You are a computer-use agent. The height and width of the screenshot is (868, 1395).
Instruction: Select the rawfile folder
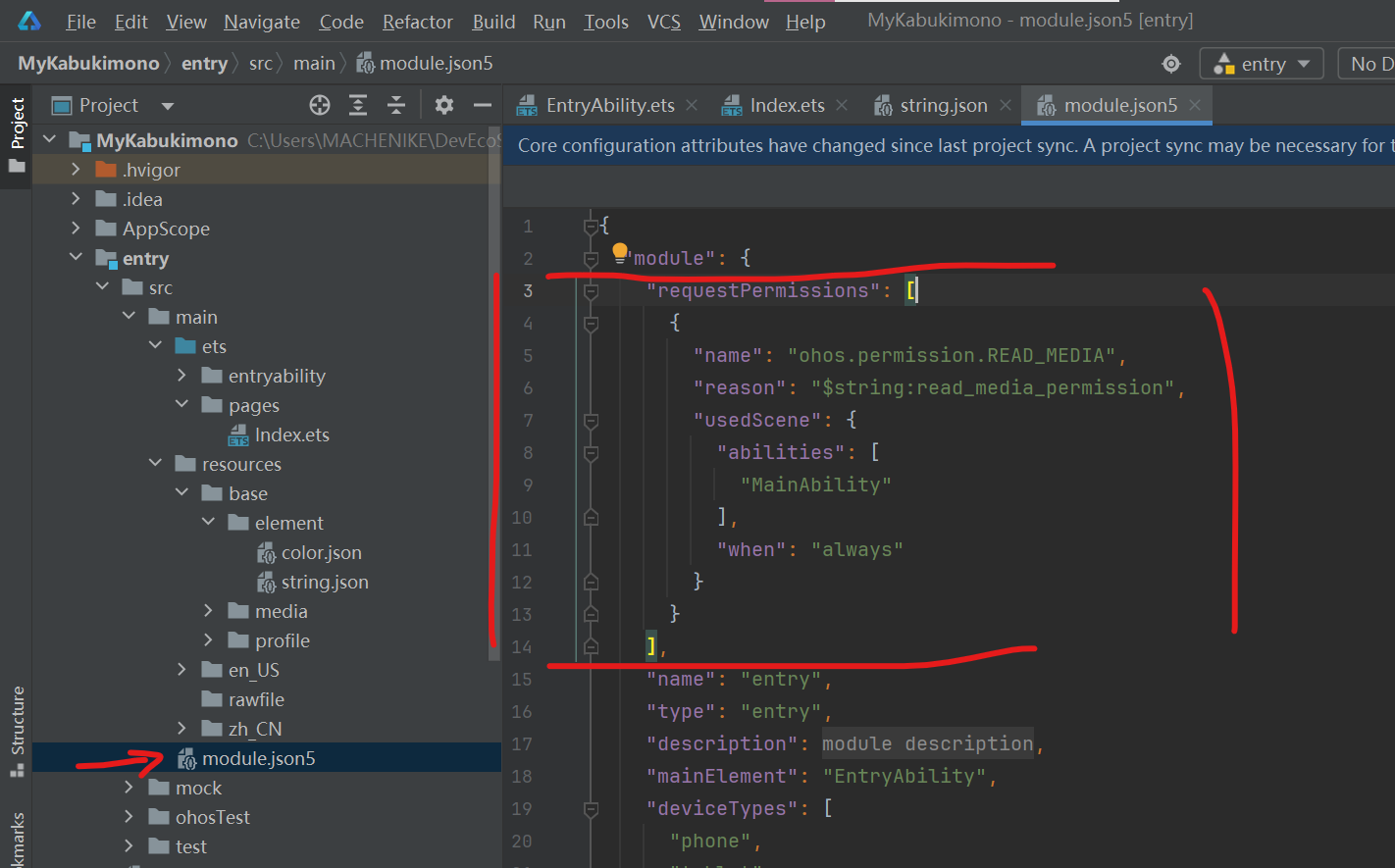tap(243, 699)
